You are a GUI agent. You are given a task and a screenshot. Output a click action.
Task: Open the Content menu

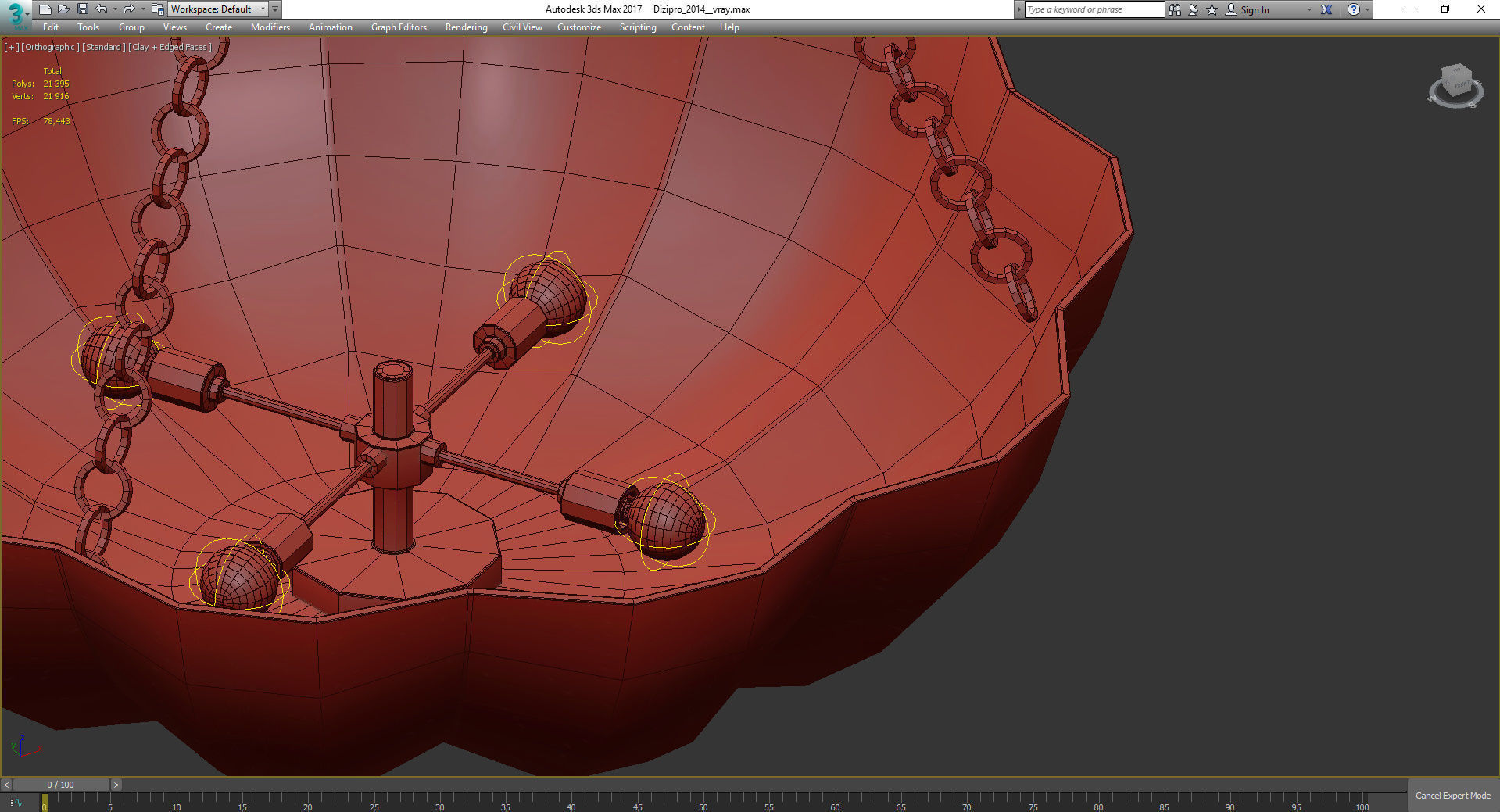[x=688, y=27]
